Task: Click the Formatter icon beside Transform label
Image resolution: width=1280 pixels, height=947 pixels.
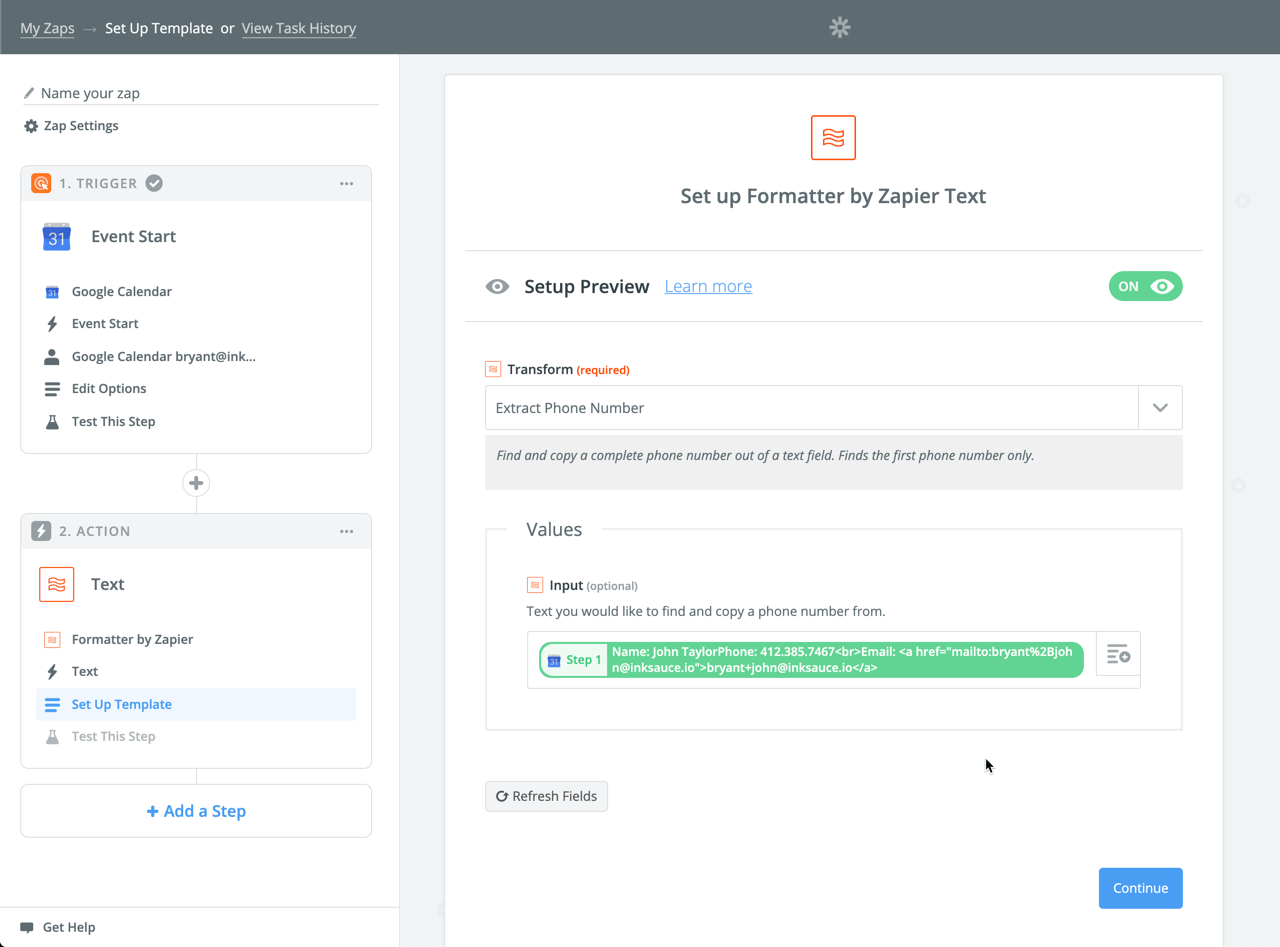Action: coord(493,370)
